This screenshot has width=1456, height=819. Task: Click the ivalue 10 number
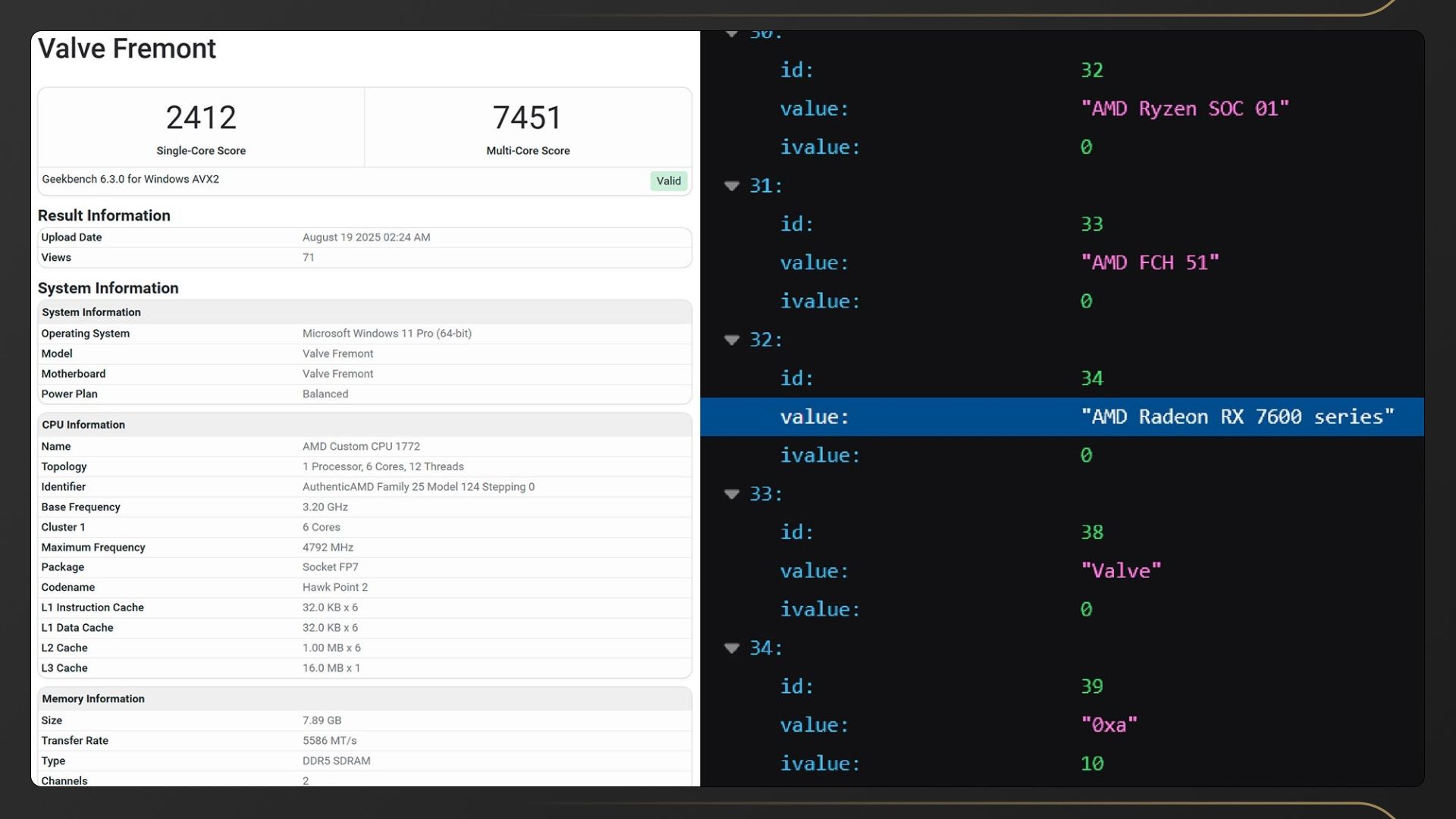[x=1092, y=763]
